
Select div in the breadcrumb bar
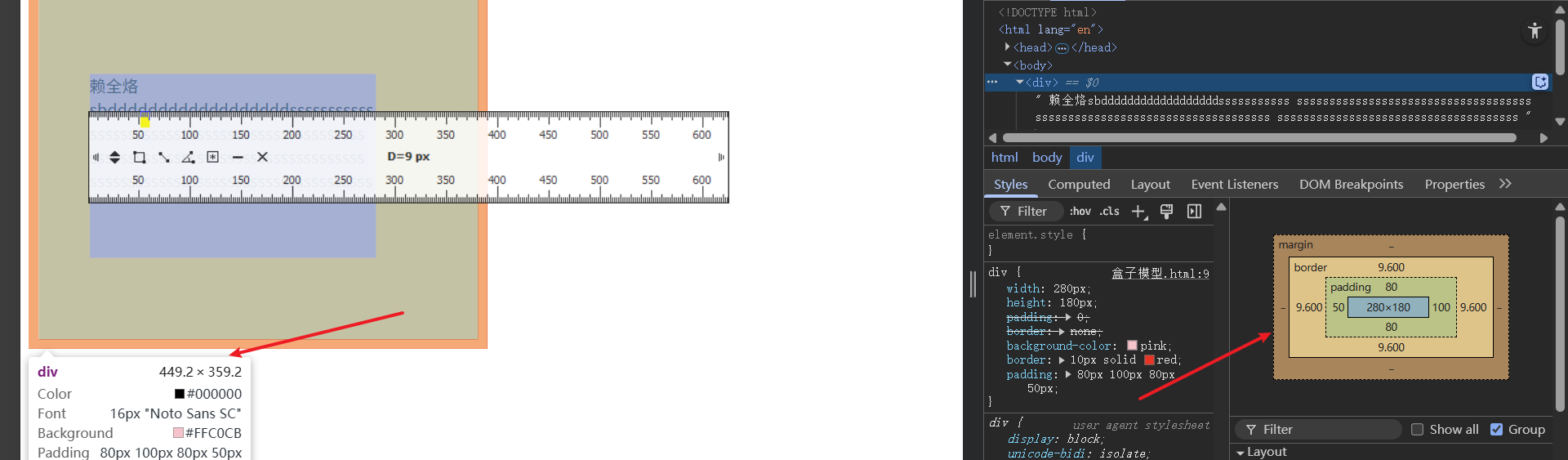[1085, 158]
